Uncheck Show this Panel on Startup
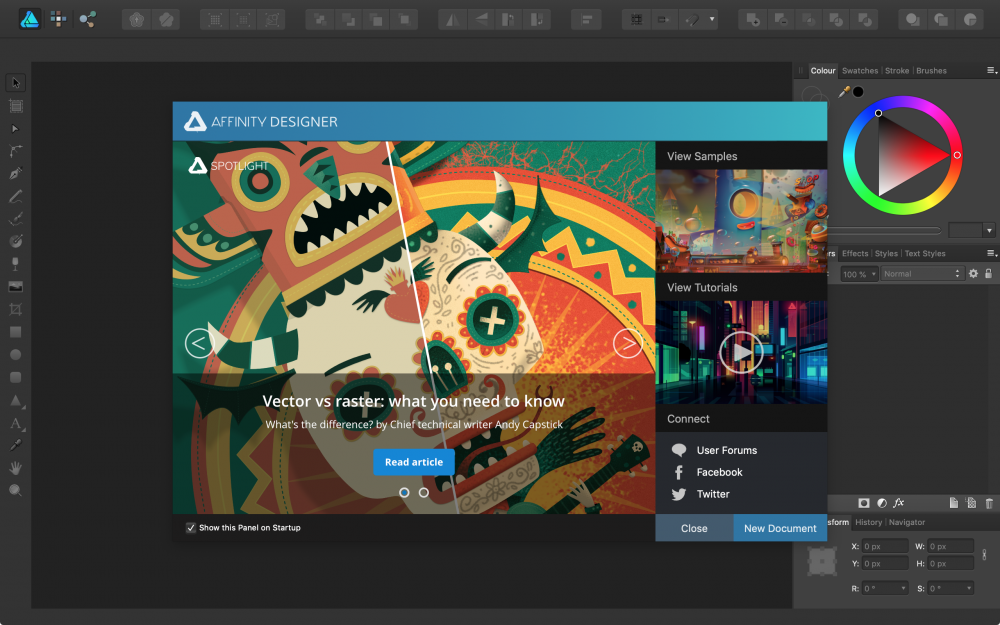1000x625 pixels. (190, 527)
